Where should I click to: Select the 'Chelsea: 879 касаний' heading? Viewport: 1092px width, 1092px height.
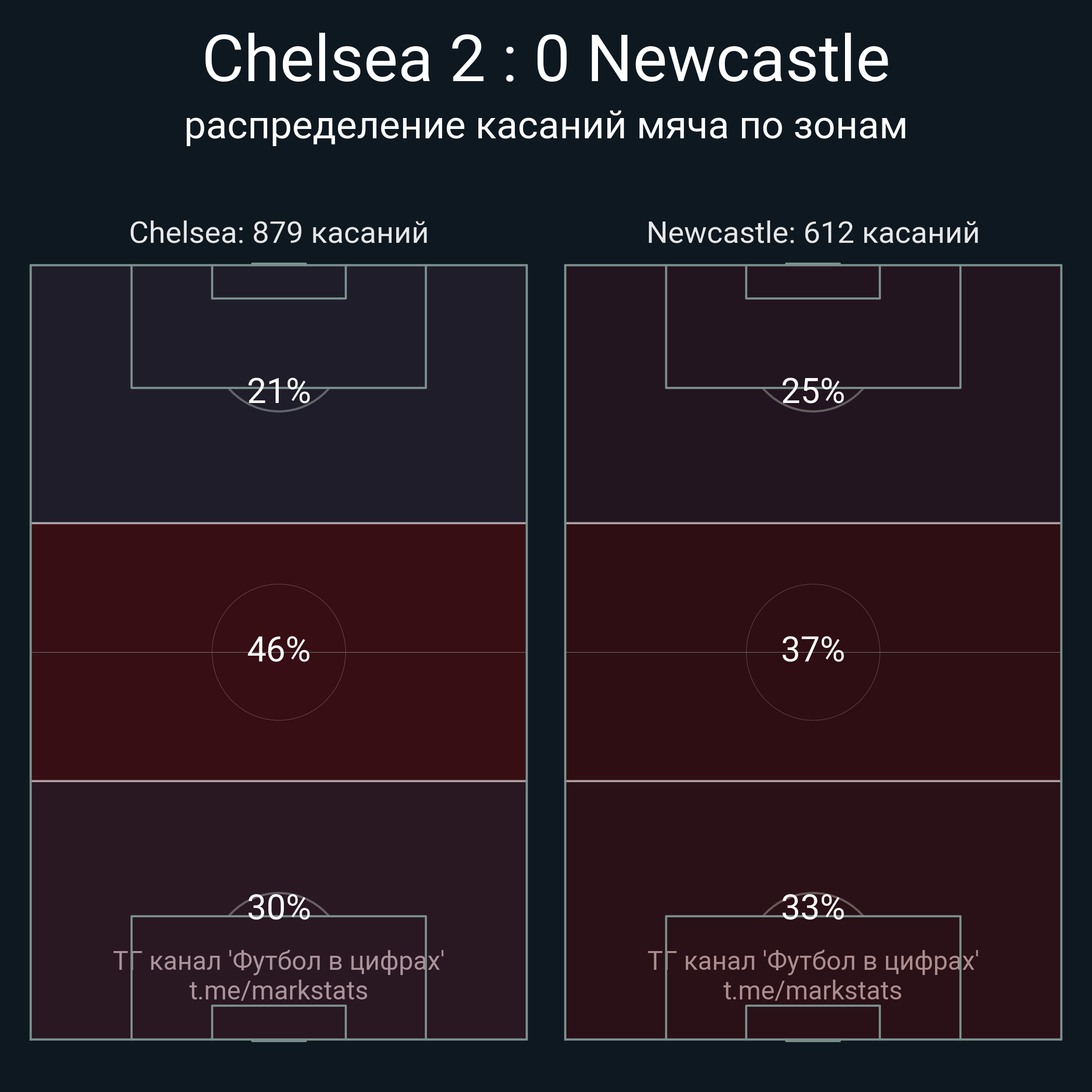coord(279,233)
